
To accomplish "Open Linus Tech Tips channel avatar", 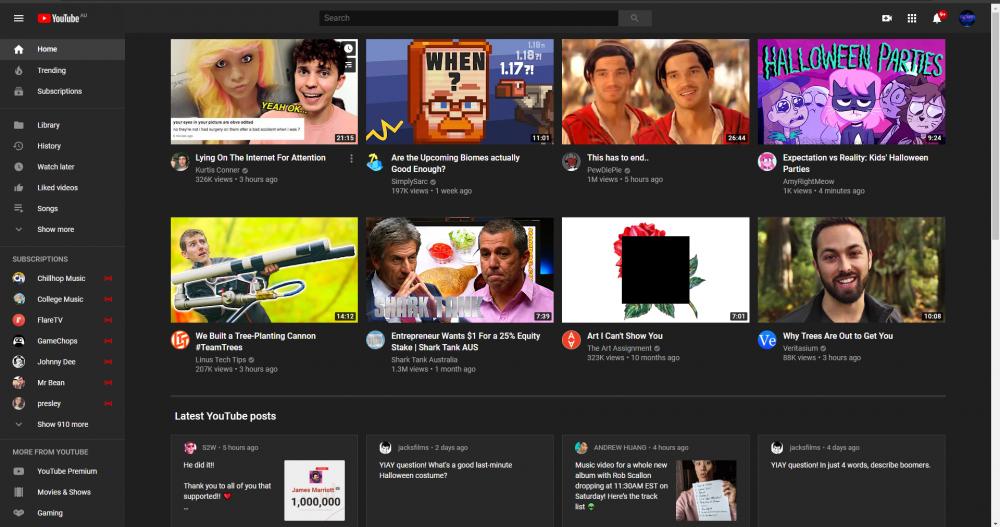I will (x=180, y=340).
